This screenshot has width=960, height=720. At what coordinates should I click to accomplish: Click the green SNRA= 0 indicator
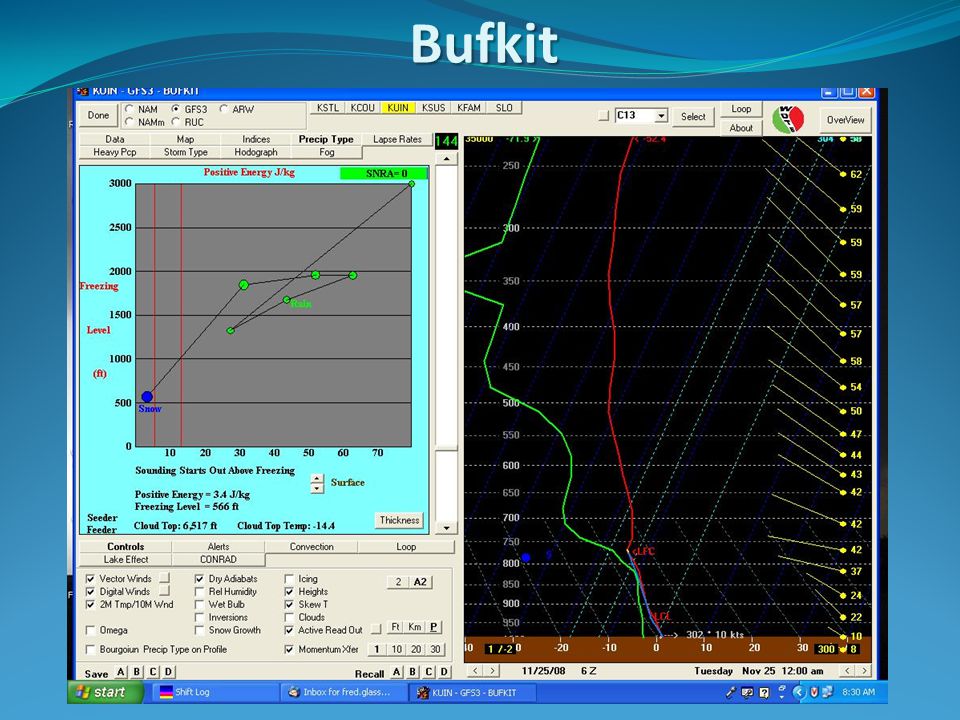tap(384, 173)
